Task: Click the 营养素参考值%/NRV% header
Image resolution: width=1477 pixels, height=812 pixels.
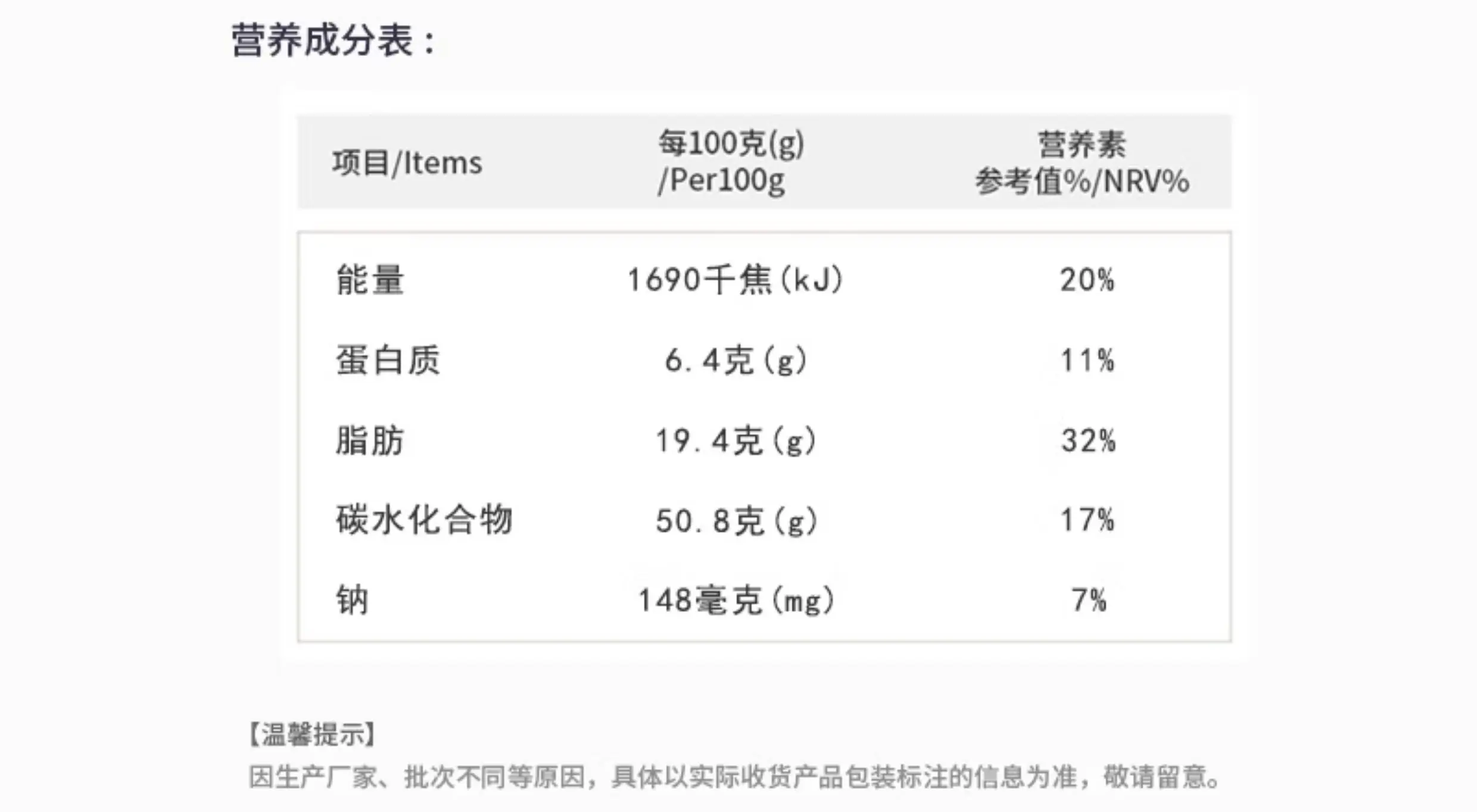Action: [x=1082, y=163]
